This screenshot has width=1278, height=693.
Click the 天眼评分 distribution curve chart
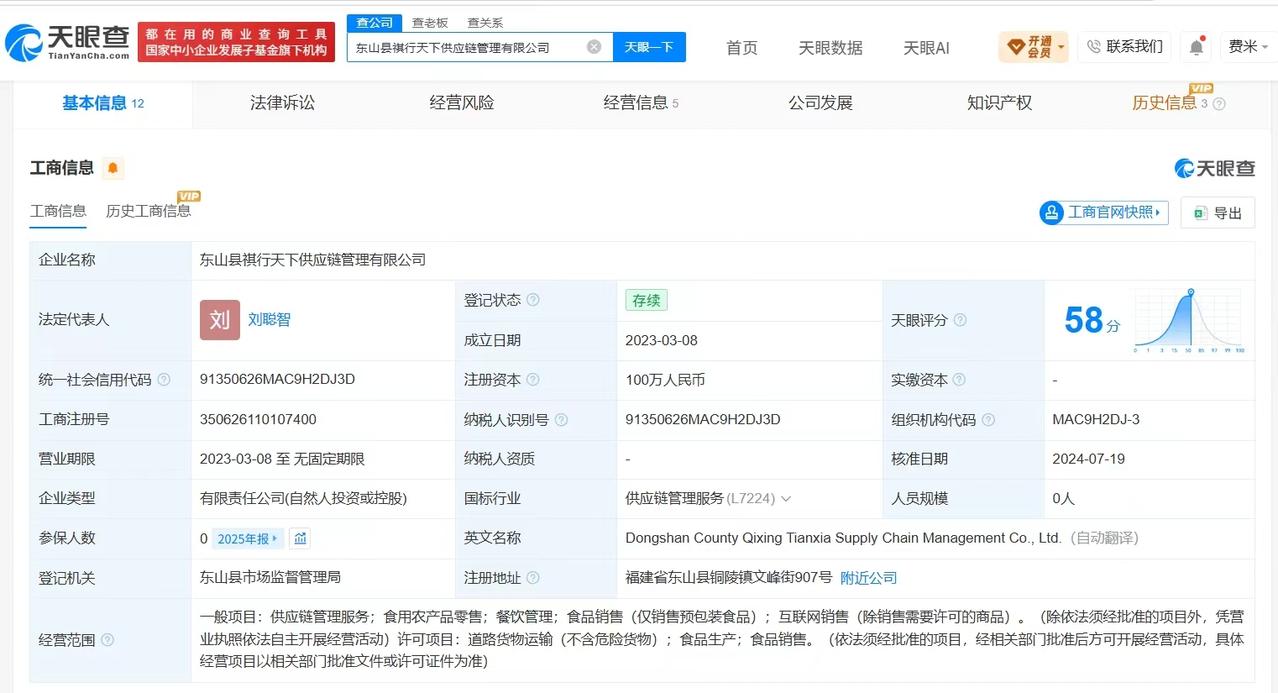(x=1189, y=320)
